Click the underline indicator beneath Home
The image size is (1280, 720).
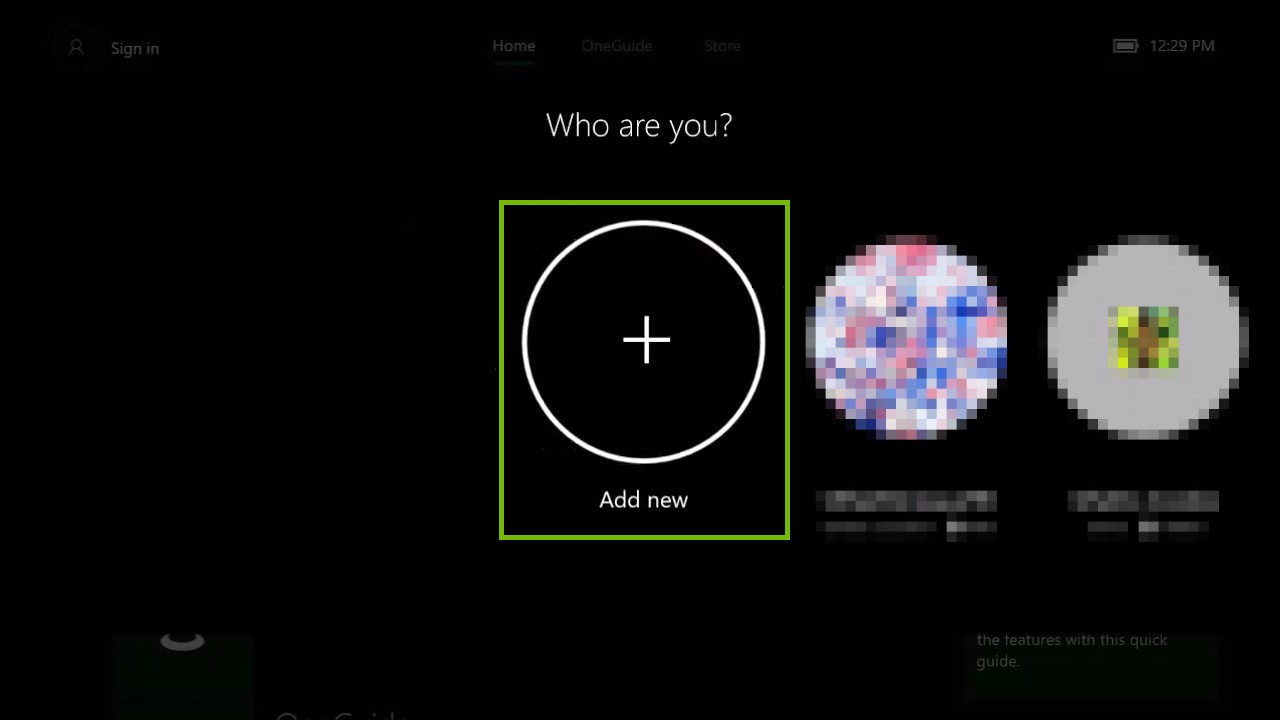tap(514, 62)
